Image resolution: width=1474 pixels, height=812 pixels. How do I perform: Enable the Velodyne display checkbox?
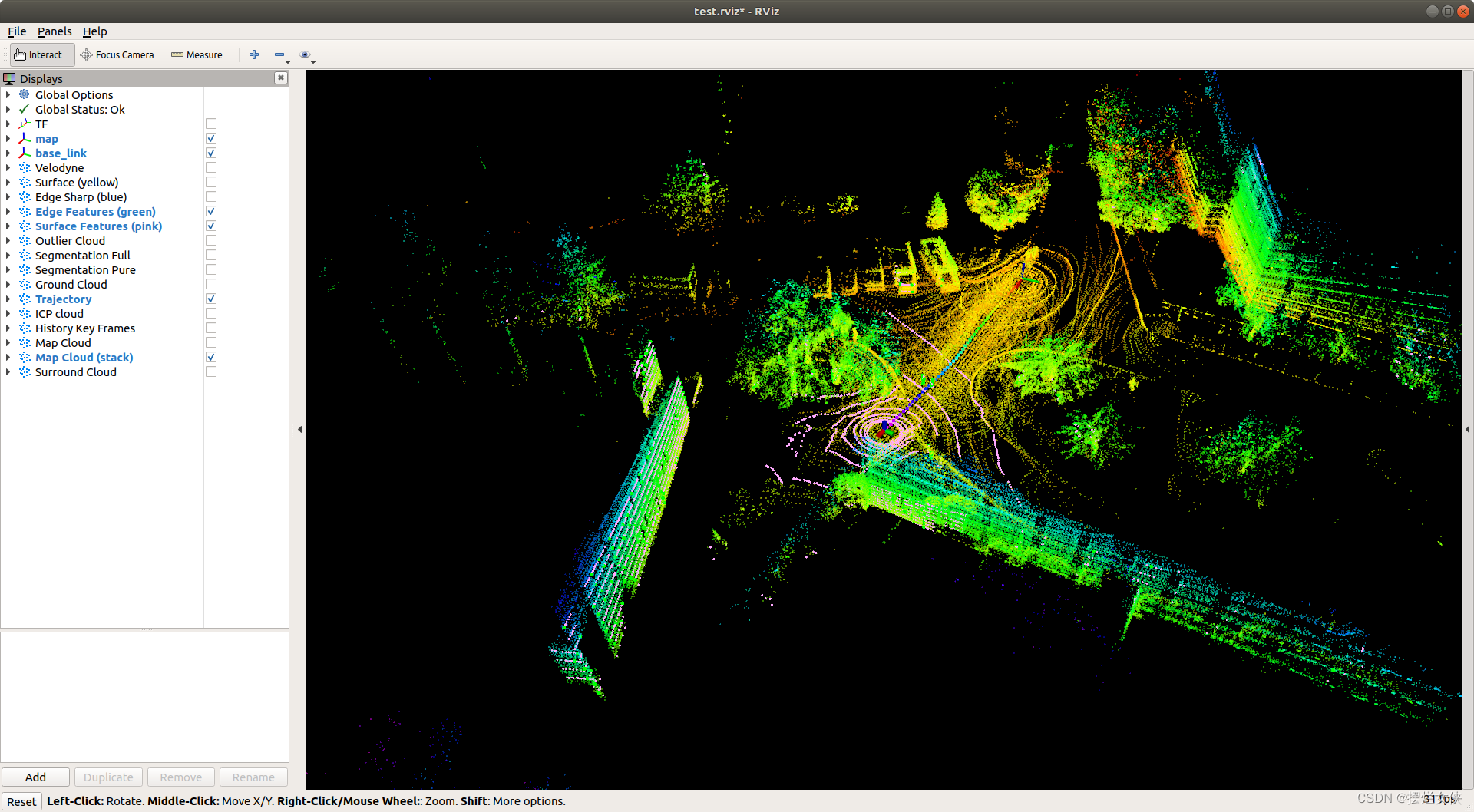[x=211, y=167]
